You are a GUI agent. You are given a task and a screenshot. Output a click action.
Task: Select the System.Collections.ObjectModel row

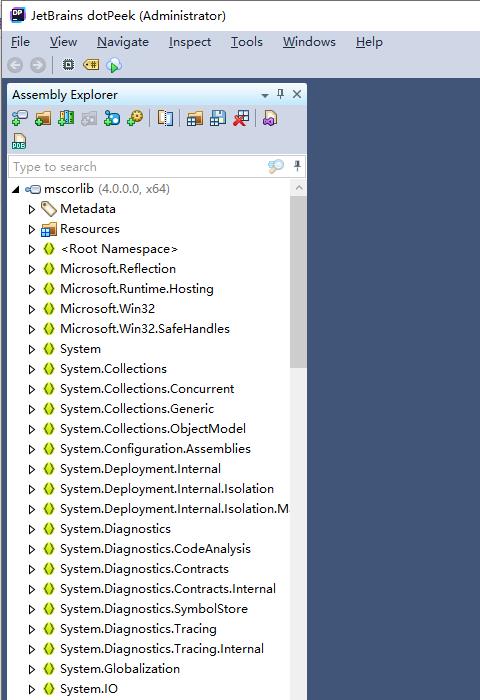[153, 429]
